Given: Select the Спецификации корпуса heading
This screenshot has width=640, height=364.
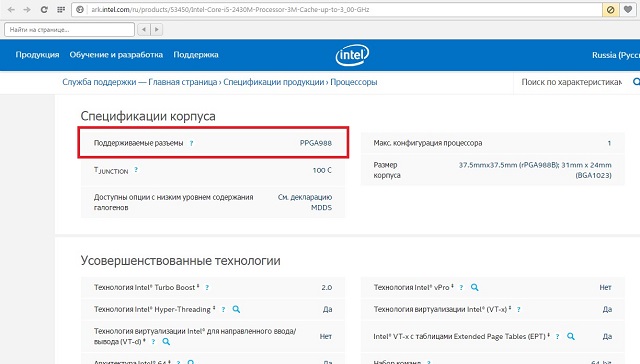Looking at the screenshot, I should click(148, 116).
